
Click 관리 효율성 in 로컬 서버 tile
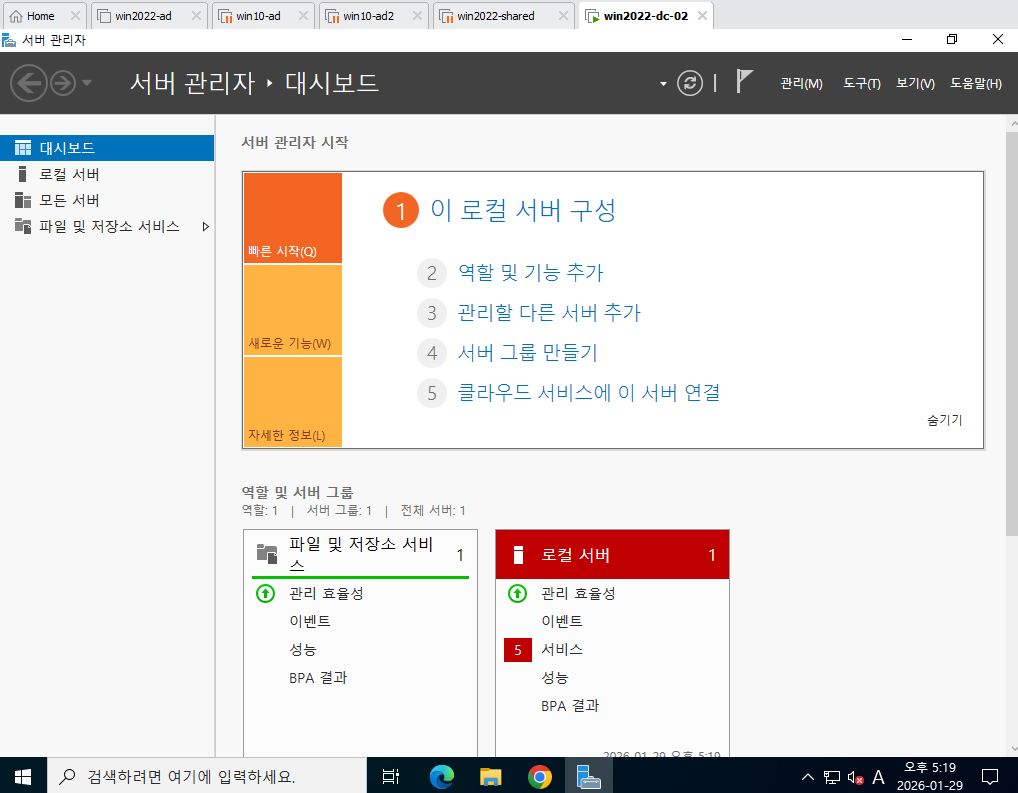coord(578,594)
